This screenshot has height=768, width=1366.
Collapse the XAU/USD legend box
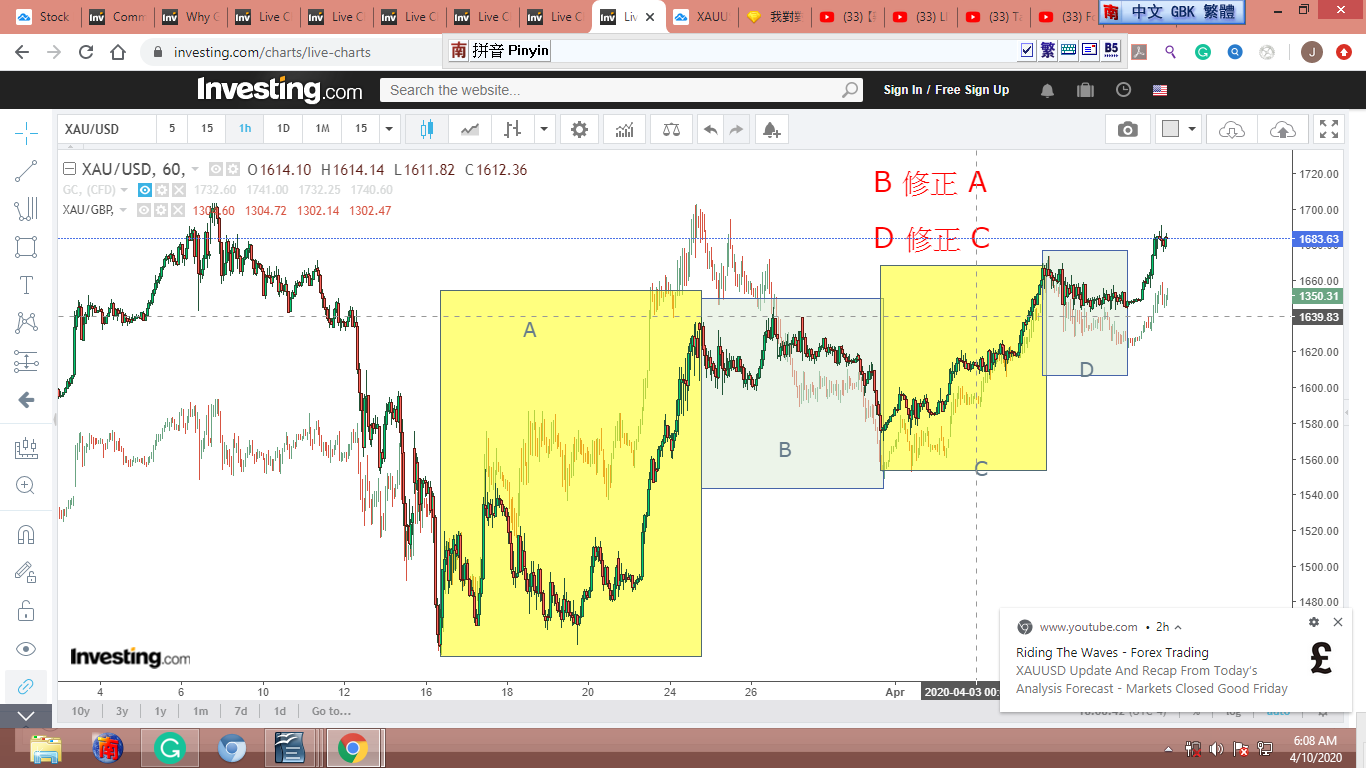69,170
